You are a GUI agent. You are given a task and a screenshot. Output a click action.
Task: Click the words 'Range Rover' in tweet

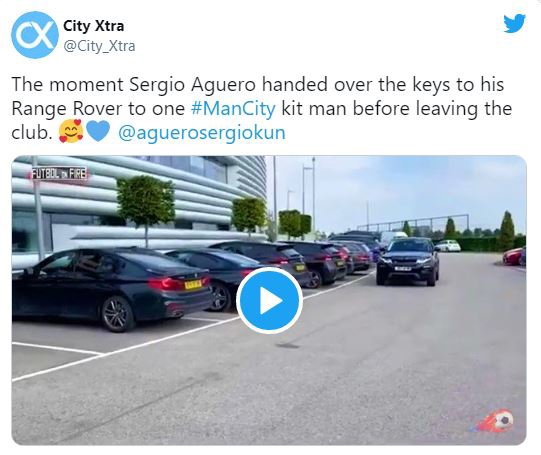tap(67, 109)
